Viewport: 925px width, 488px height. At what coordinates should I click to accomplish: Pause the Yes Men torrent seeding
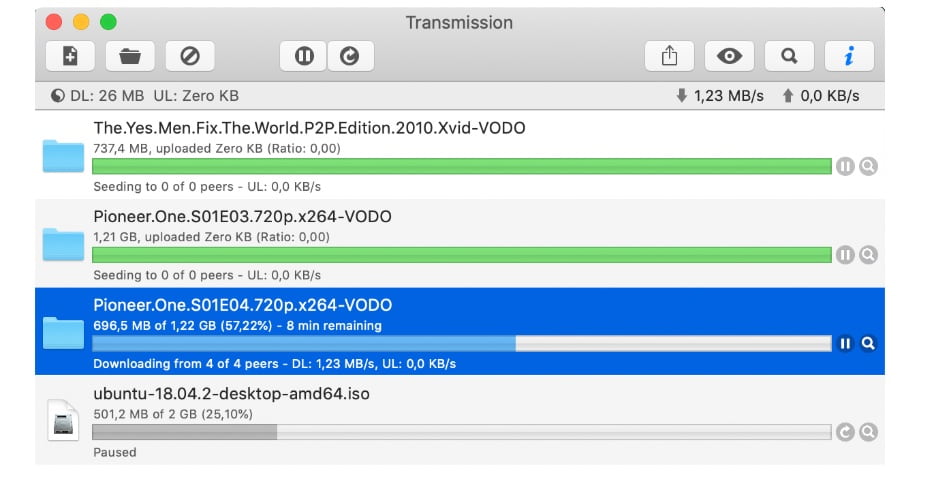pyautogui.click(x=845, y=167)
